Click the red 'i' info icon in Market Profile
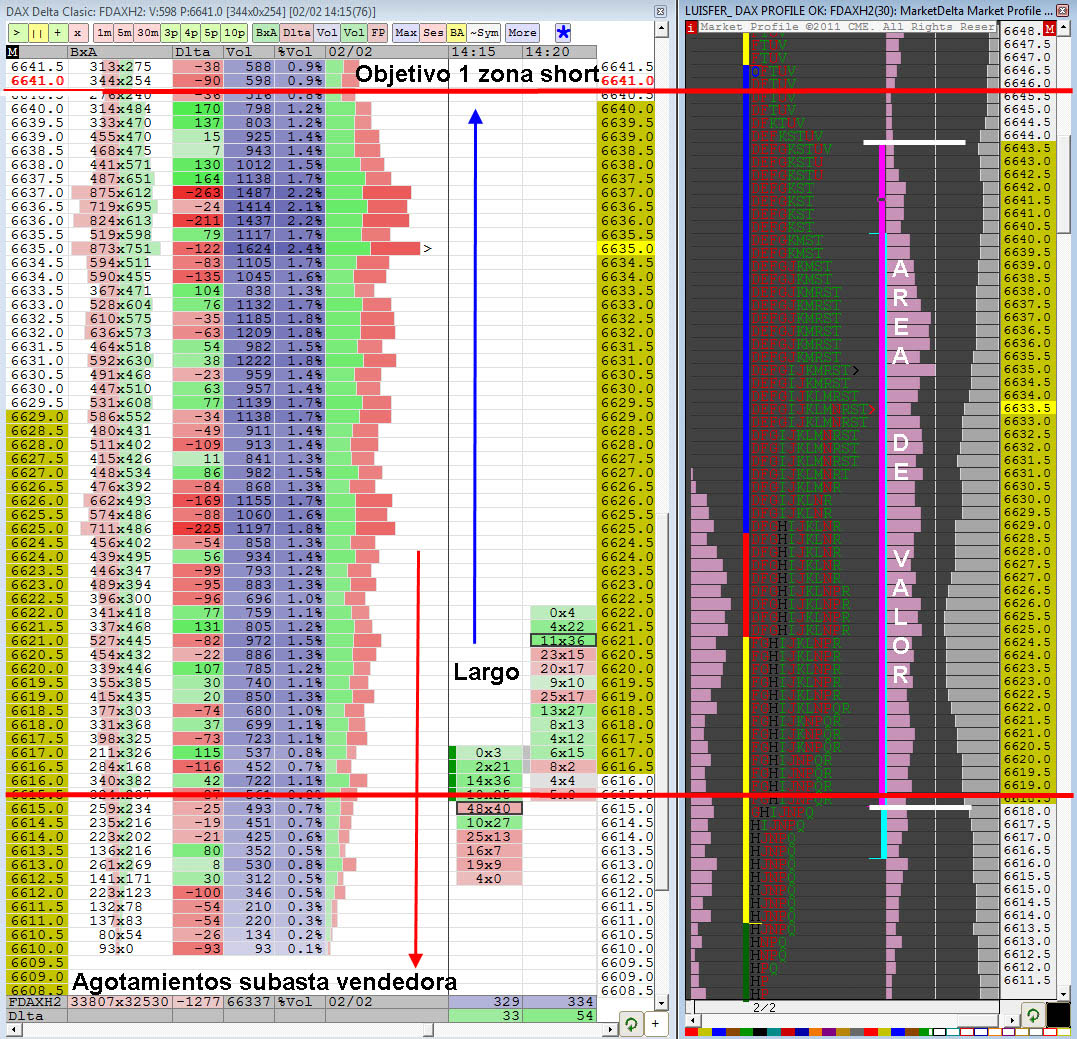1077x1039 pixels. coord(691,27)
